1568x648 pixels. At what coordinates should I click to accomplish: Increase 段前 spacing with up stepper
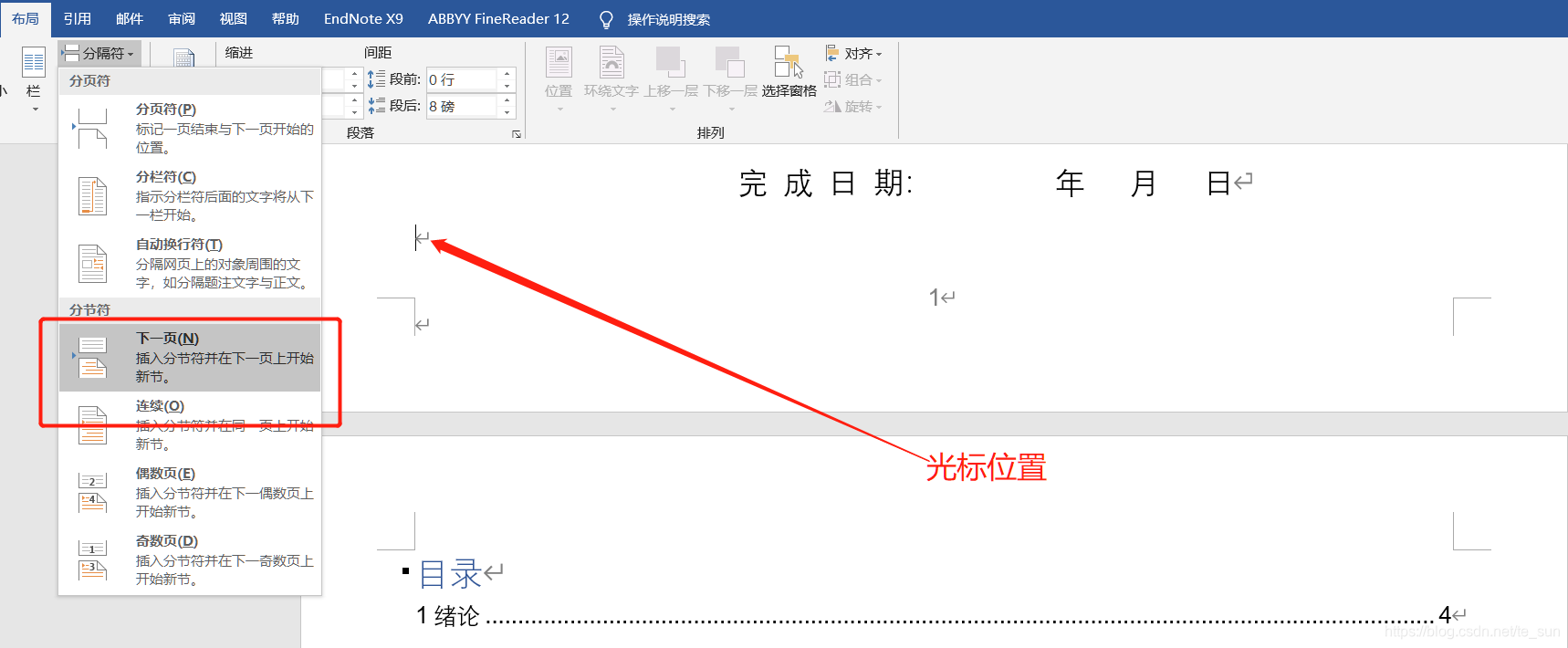coord(507,74)
